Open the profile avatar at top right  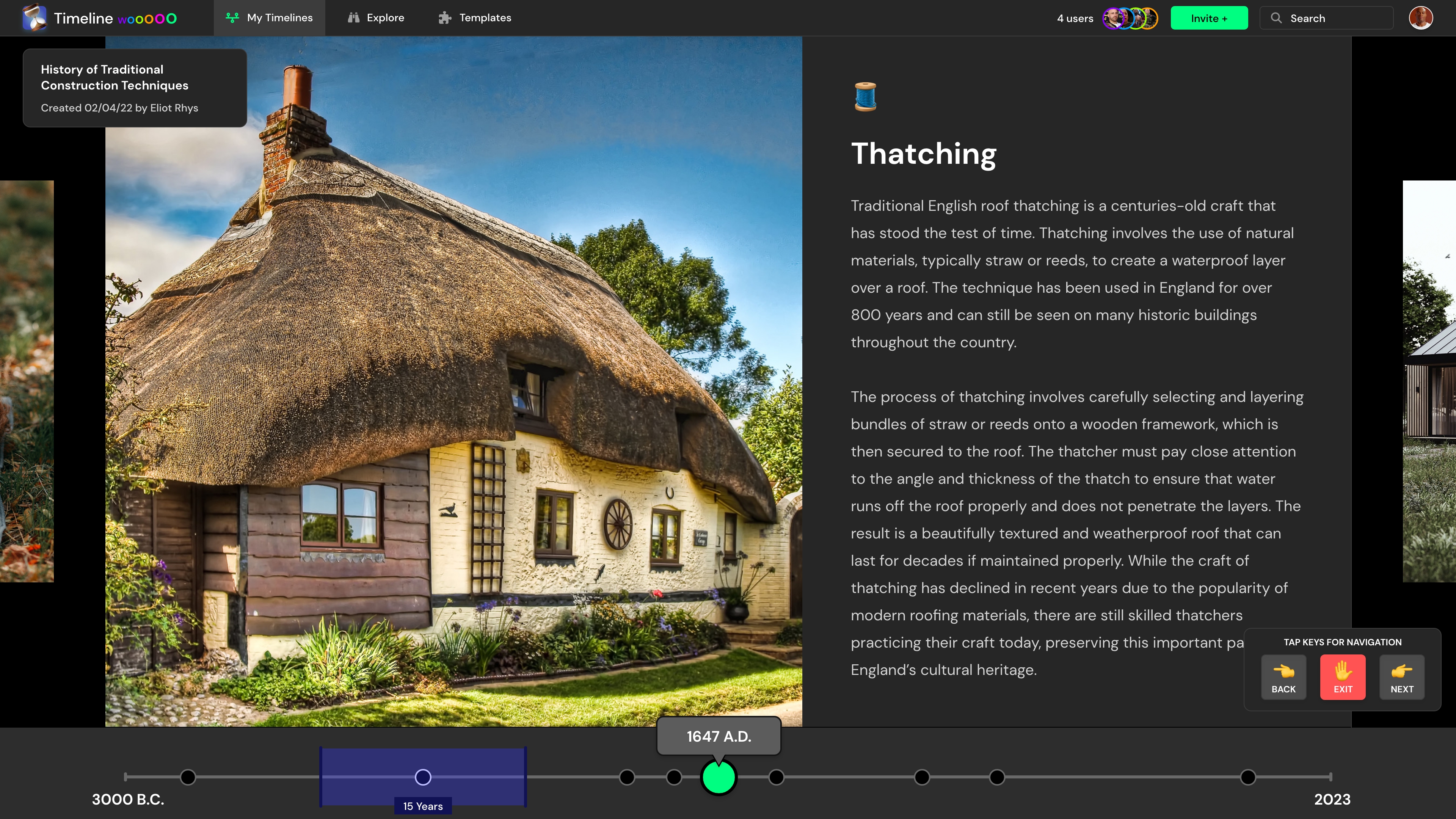[x=1420, y=18]
